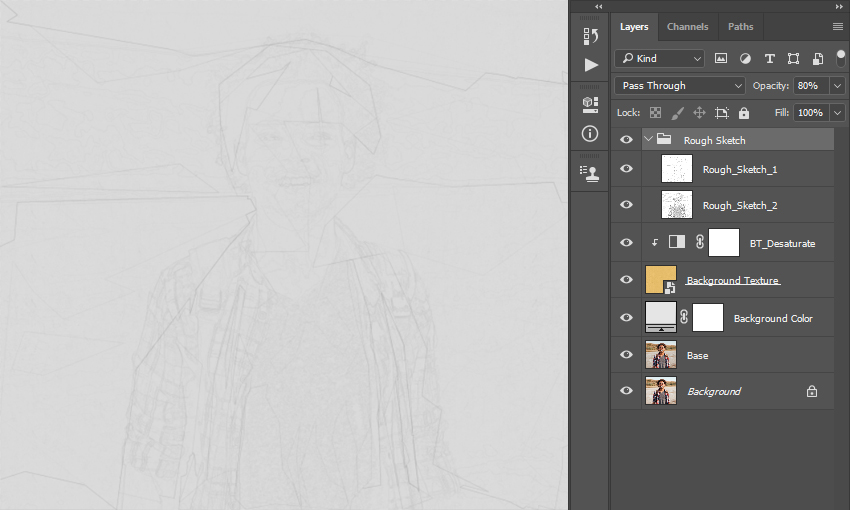Lock image pixels with brush icon

coord(678,113)
